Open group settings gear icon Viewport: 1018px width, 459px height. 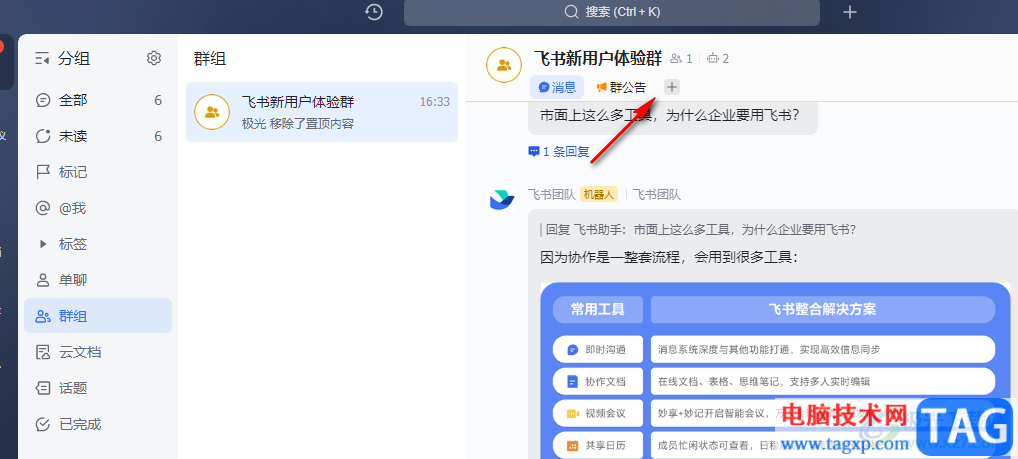[154, 58]
